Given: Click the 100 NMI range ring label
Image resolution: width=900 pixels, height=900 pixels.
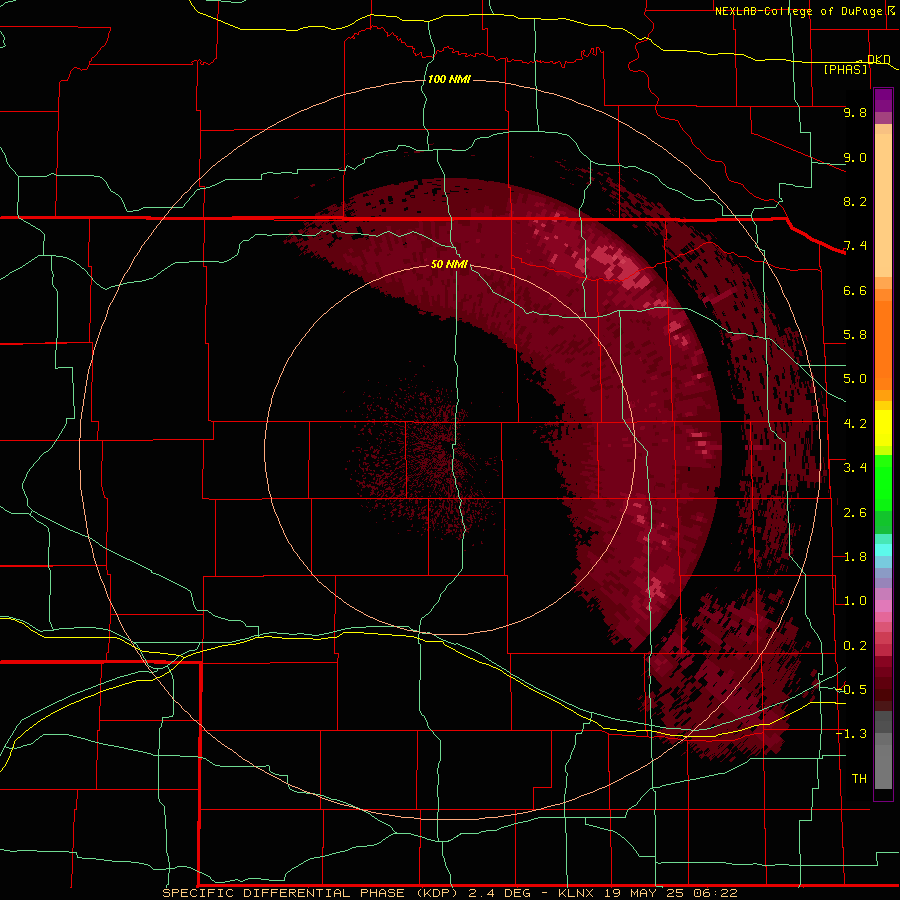Looking at the screenshot, I should [449, 79].
